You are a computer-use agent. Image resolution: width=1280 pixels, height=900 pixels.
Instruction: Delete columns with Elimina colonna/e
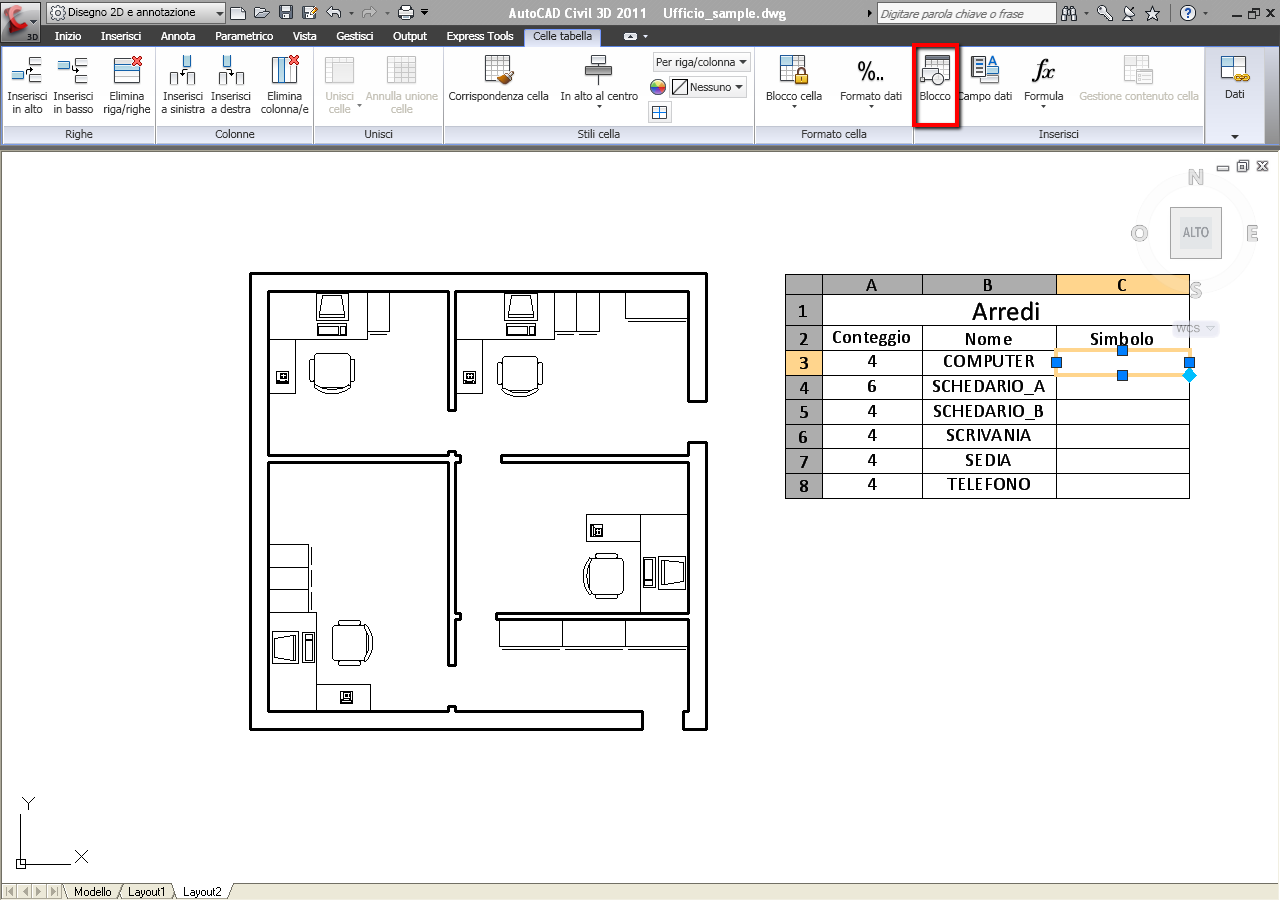coord(285,85)
